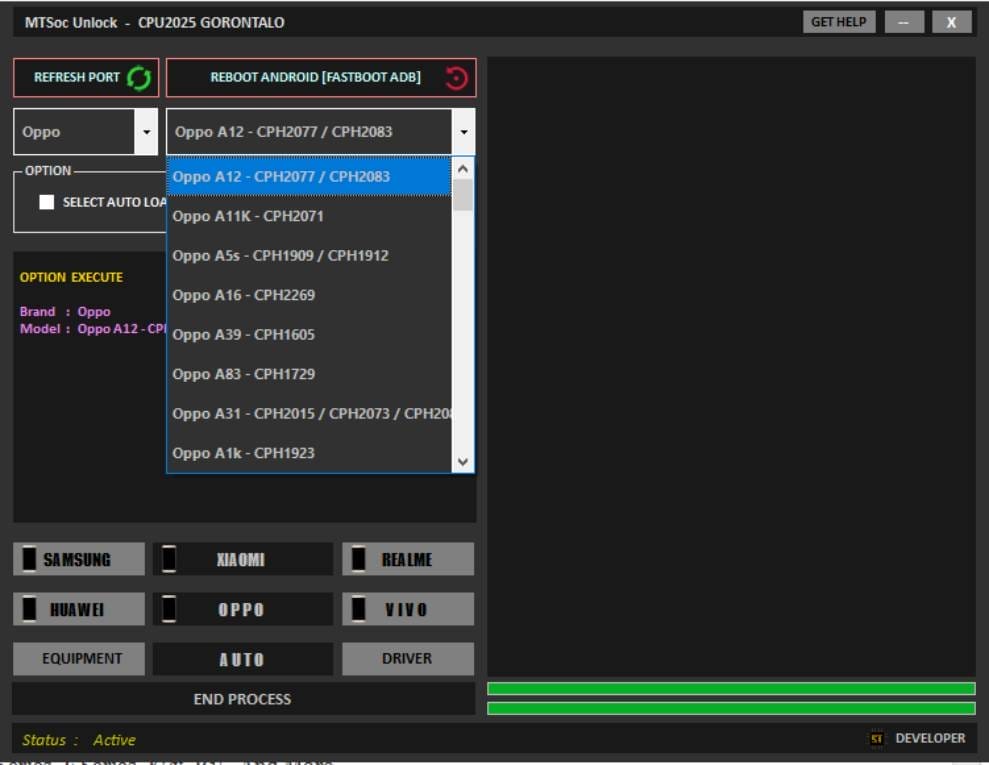Enable the SELECT AUTO LOAD checkbox
989x765 pixels.
pos(46,201)
